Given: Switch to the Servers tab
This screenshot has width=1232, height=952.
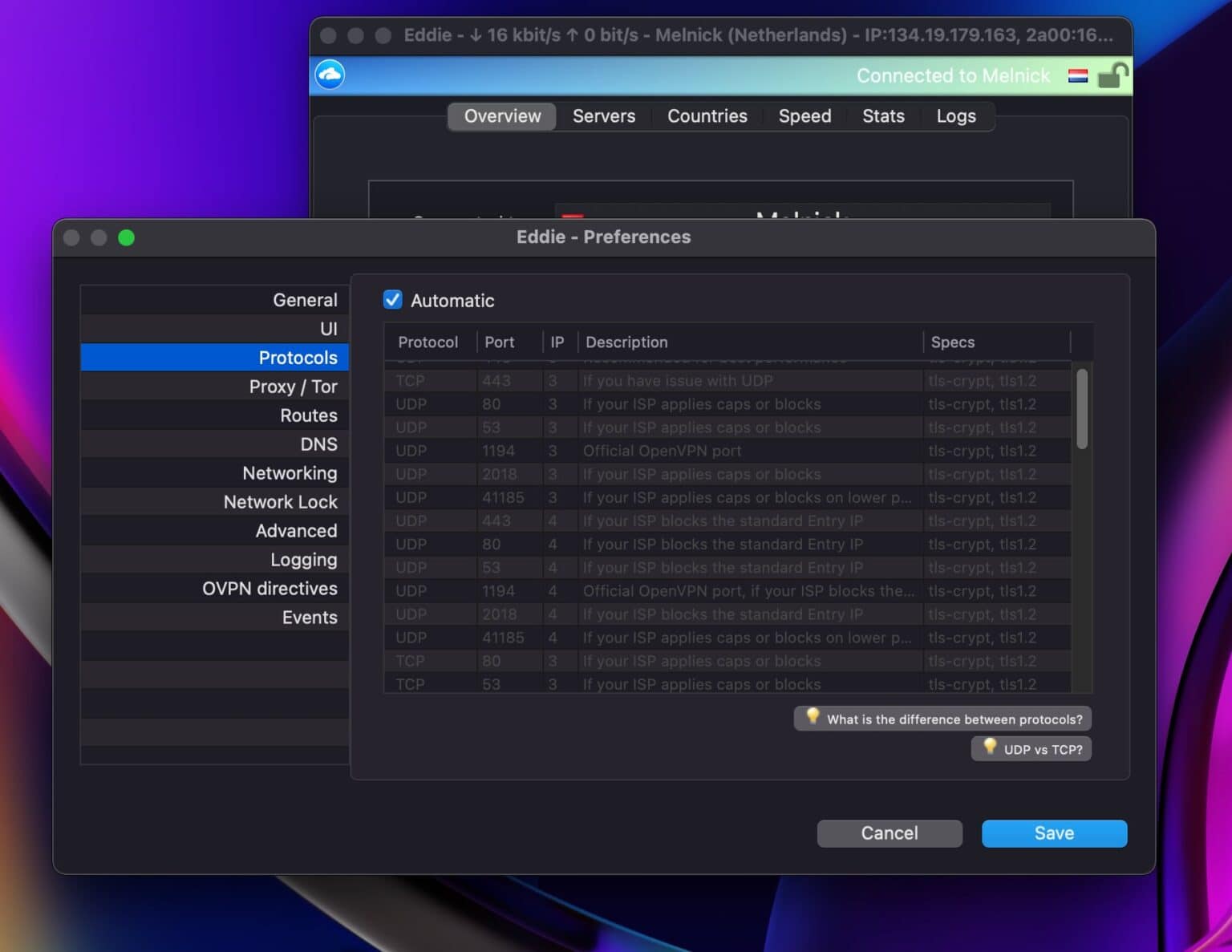Looking at the screenshot, I should click(x=603, y=116).
